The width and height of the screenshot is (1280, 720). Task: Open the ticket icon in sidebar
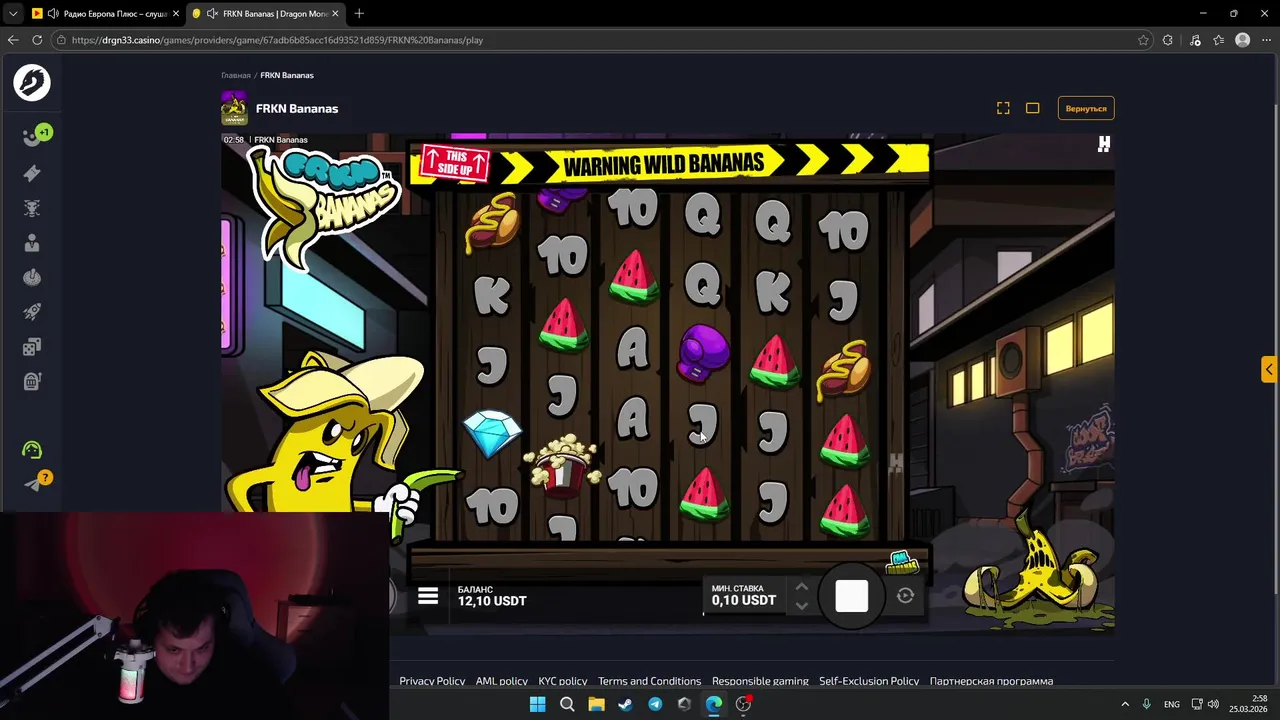[32, 173]
